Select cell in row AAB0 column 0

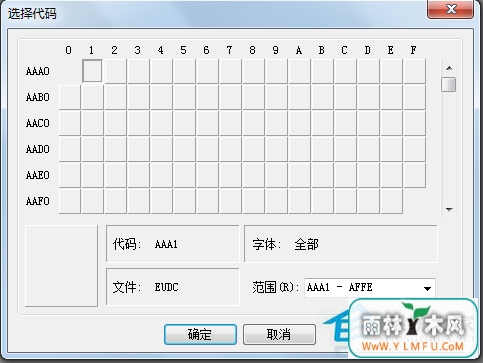(x=69, y=97)
